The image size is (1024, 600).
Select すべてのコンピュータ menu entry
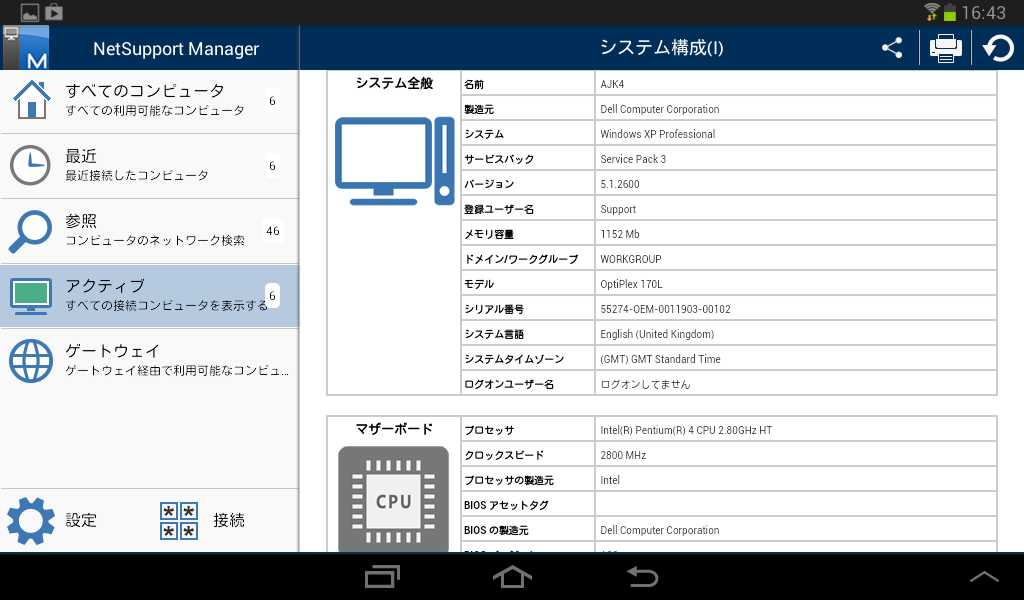[150, 101]
